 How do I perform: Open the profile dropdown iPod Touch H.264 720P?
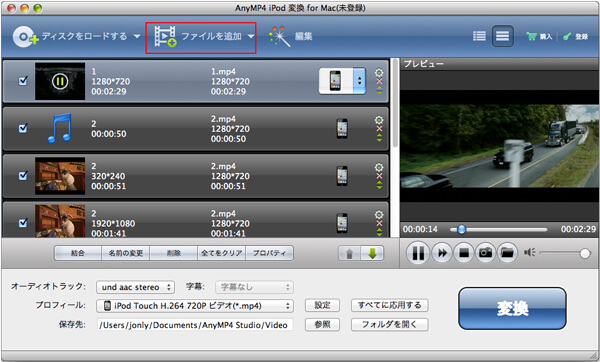(x=195, y=306)
